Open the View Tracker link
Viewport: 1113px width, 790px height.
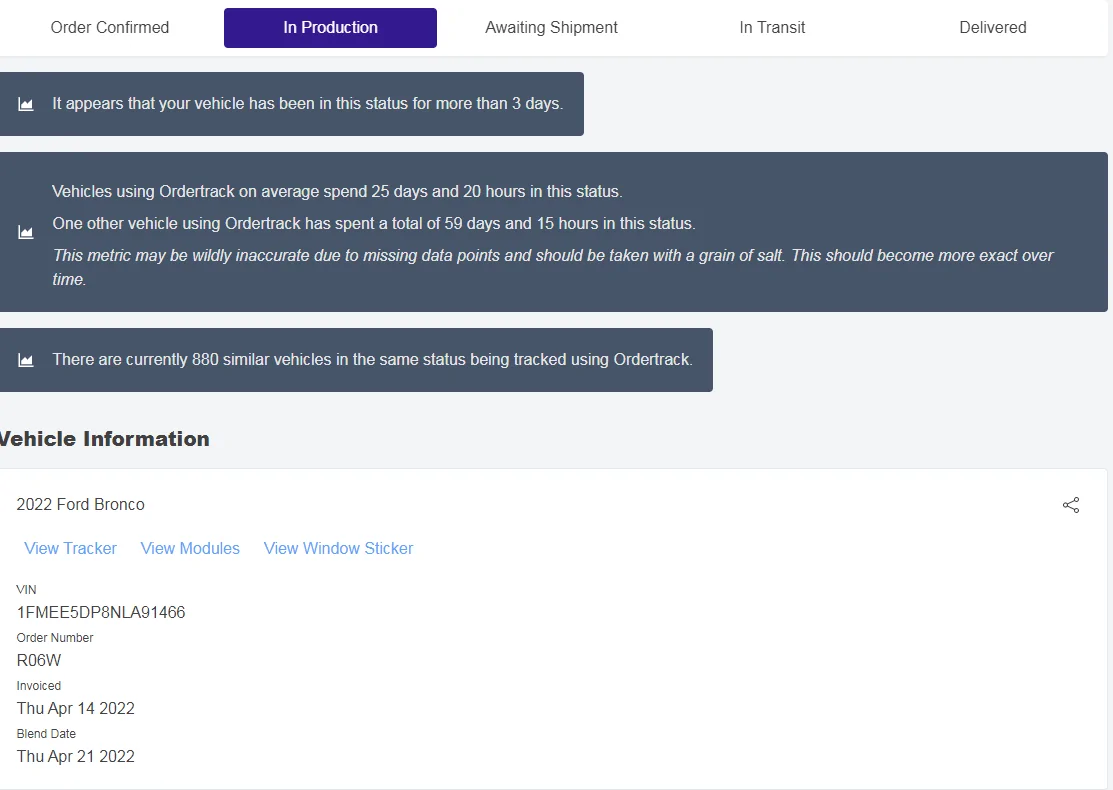[x=70, y=549]
